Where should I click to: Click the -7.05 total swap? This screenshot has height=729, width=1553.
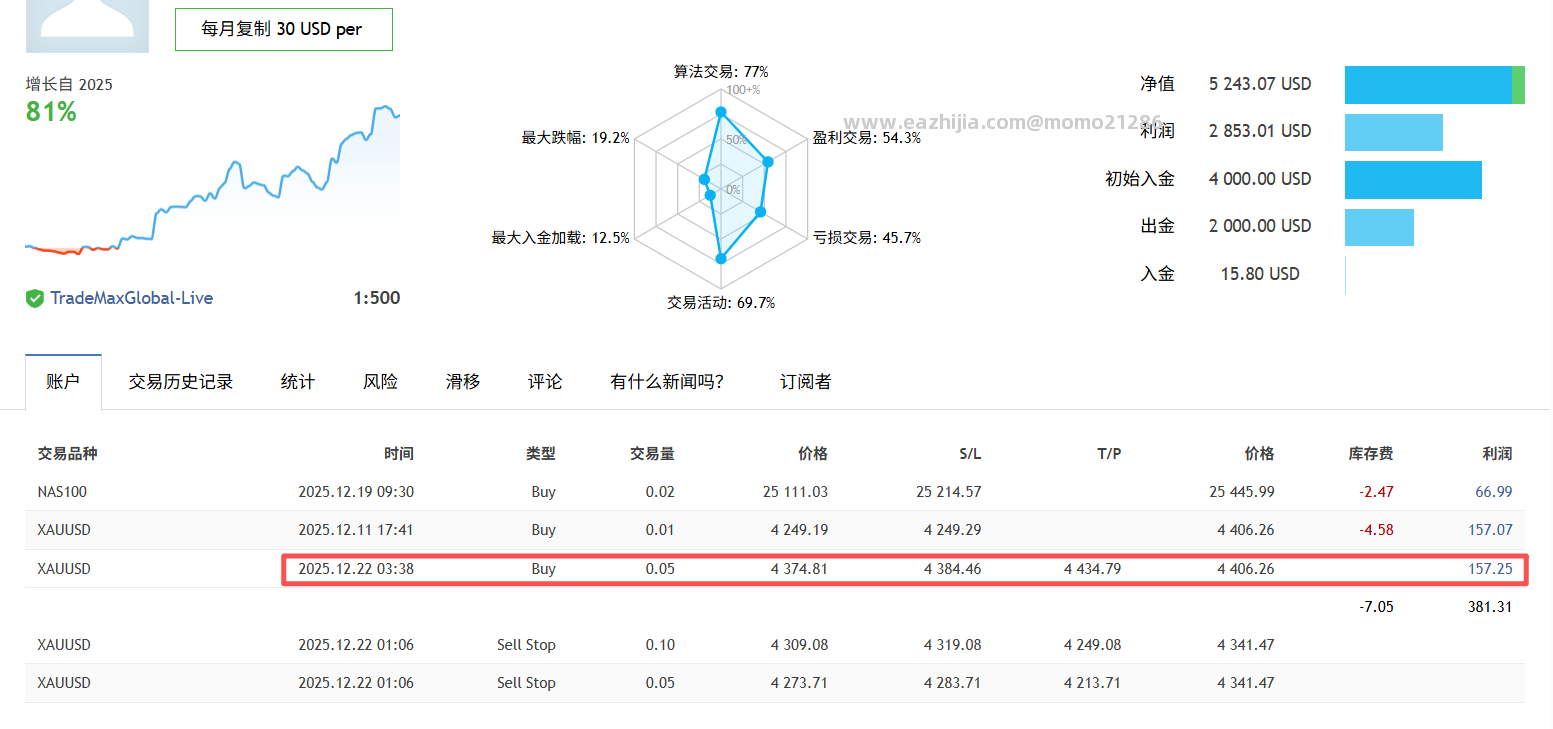(1376, 607)
